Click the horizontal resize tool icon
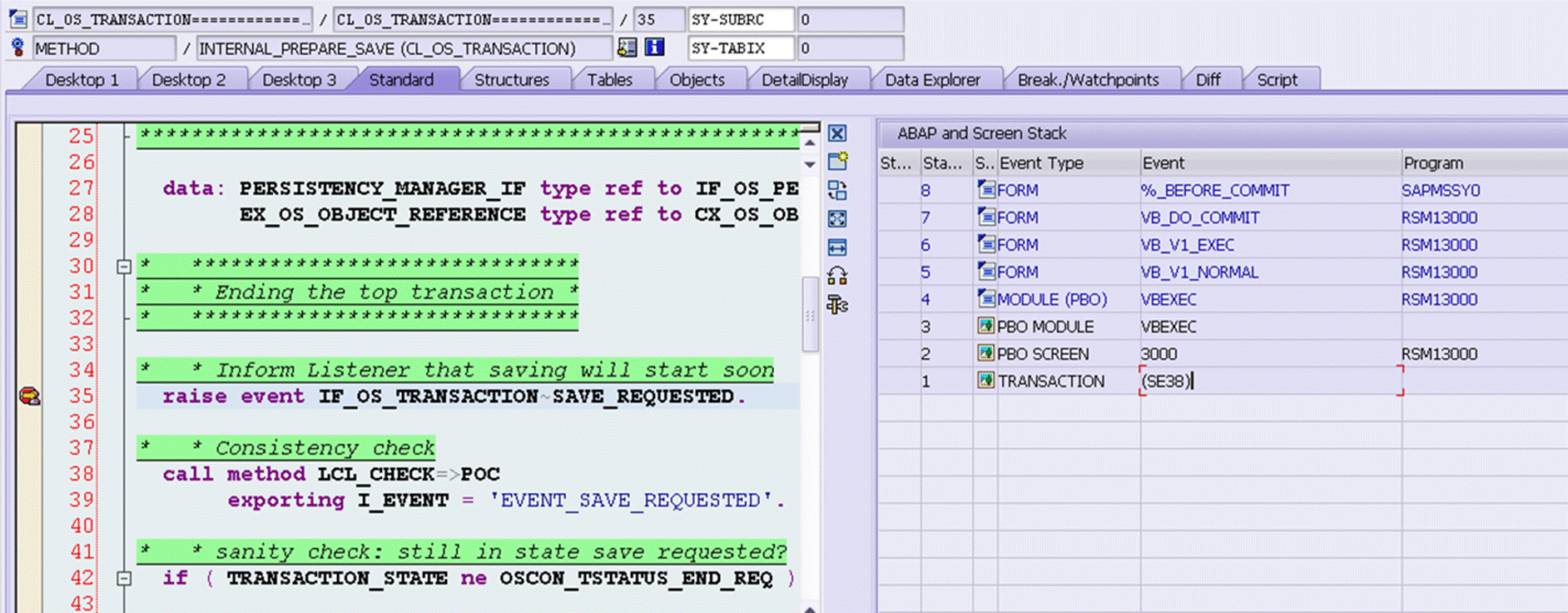Viewport: 1568px width, 613px height. [837, 247]
